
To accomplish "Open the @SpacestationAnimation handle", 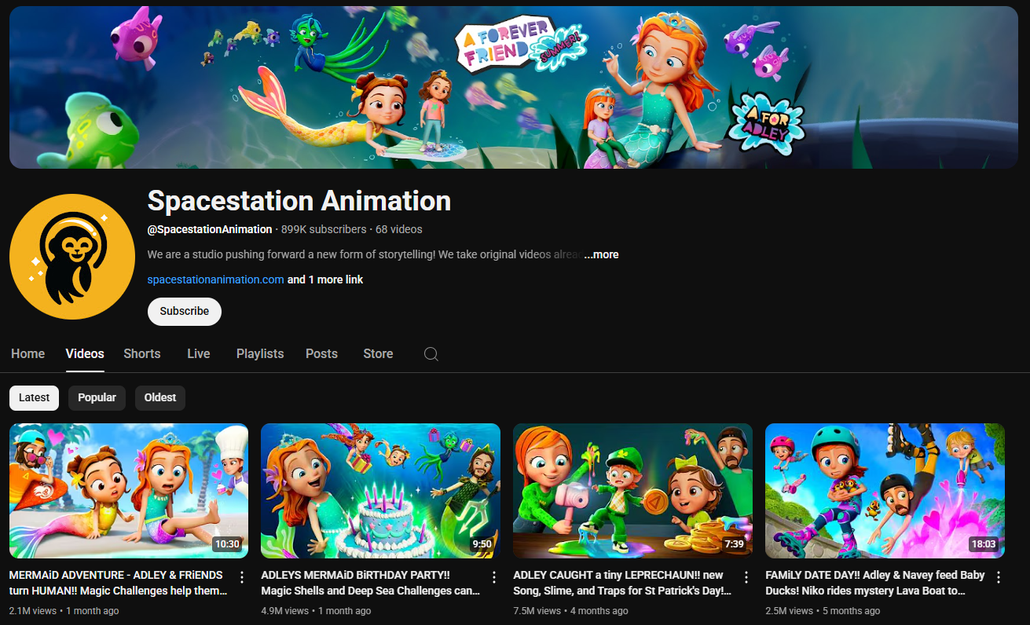I will (x=210, y=229).
